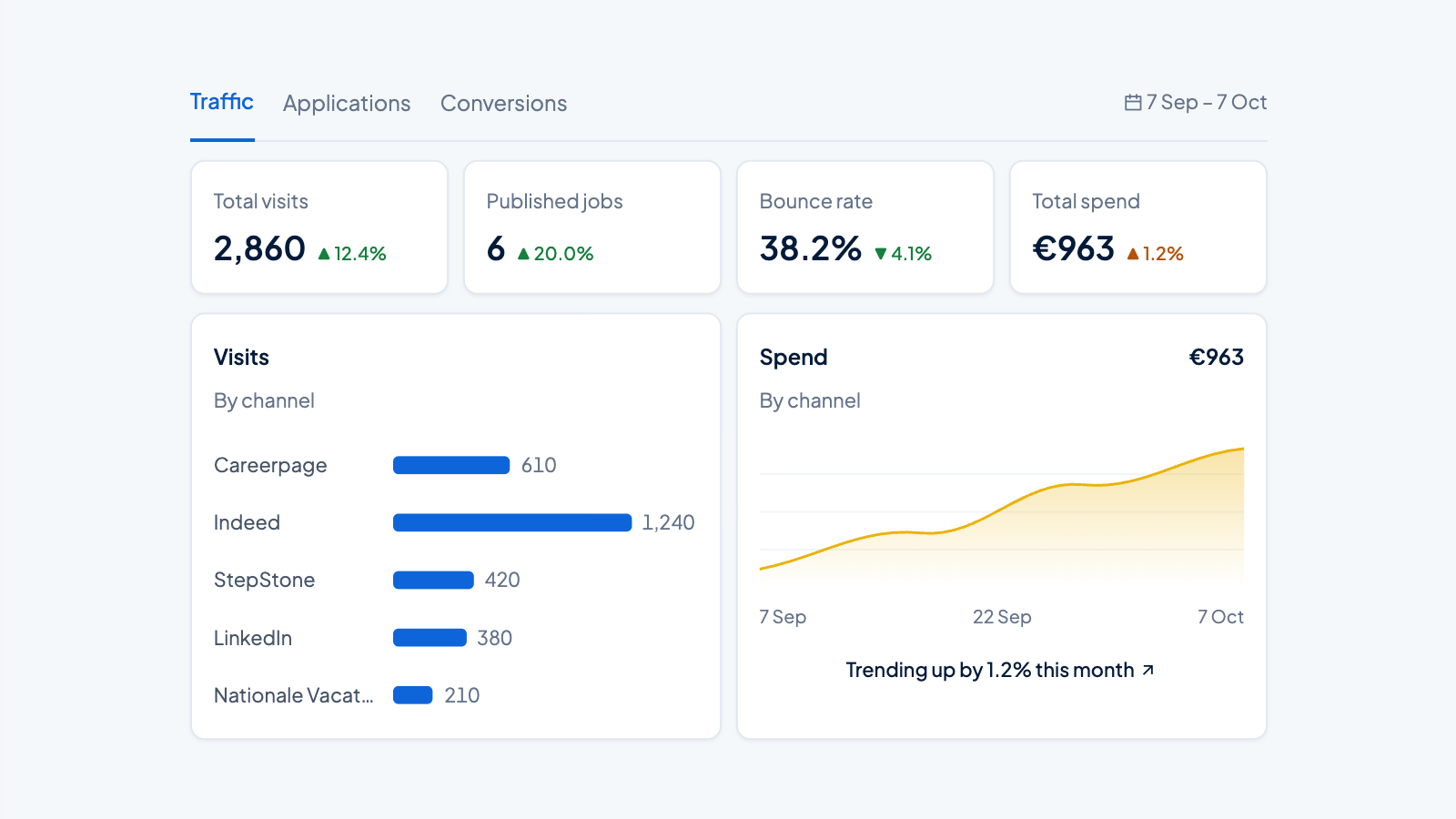The image size is (1456, 819).
Task: Click the Spend panel heading
Action: 794,358
